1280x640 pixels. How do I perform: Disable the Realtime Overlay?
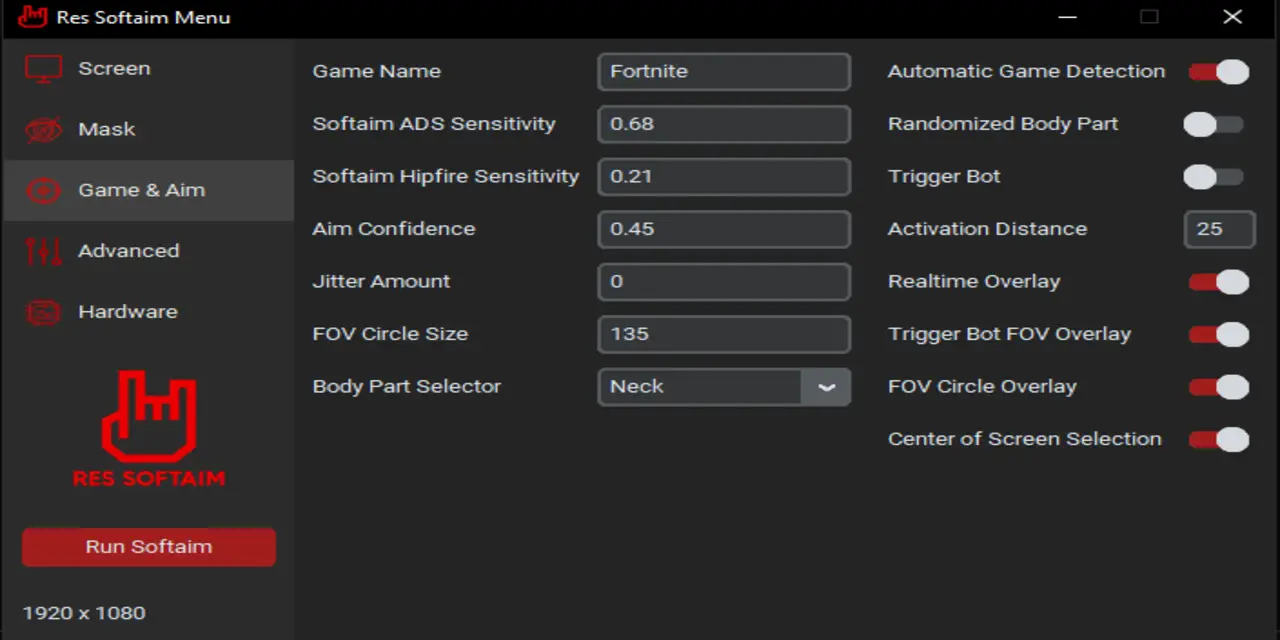[x=1218, y=282]
